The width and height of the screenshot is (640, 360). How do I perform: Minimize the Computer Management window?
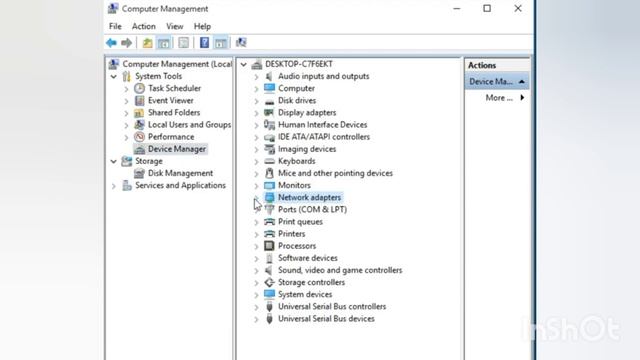tap(457, 9)
